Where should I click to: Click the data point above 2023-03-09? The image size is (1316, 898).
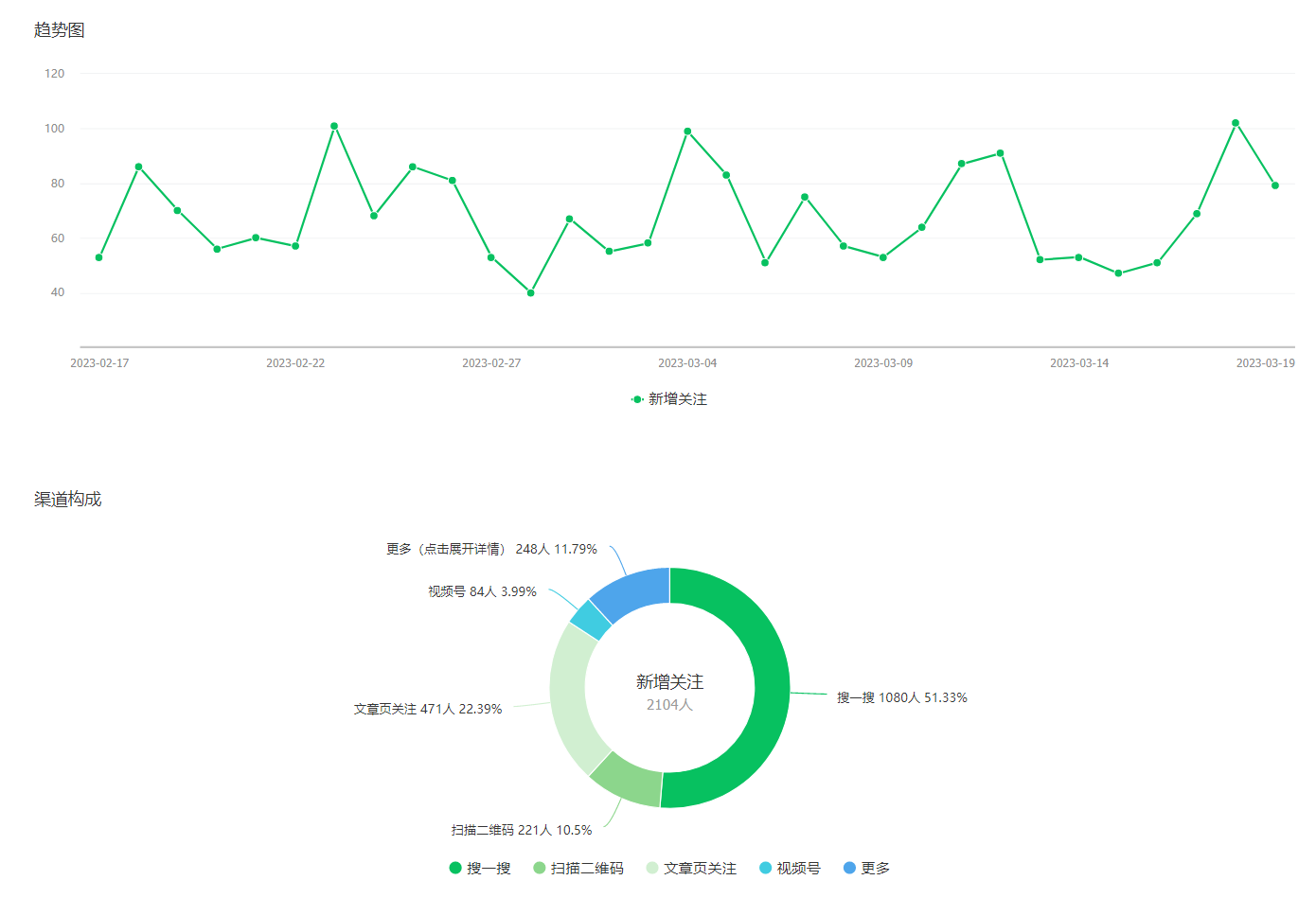pos(883,257)
